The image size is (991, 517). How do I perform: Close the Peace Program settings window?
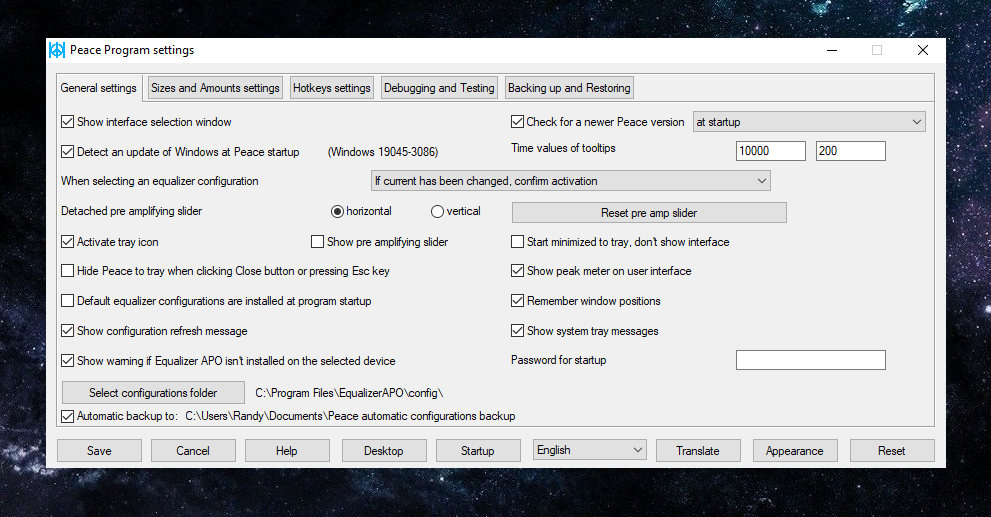pyautogui.click(x=923, y=50)
